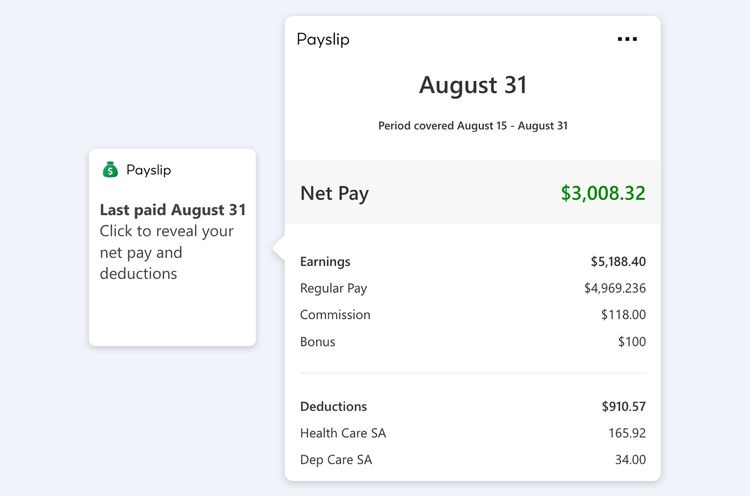Viewport: 750px width, 496px height.
Task: Click the August 31 pay date heading
Action: pyautogui.click(x=472, y=85)
